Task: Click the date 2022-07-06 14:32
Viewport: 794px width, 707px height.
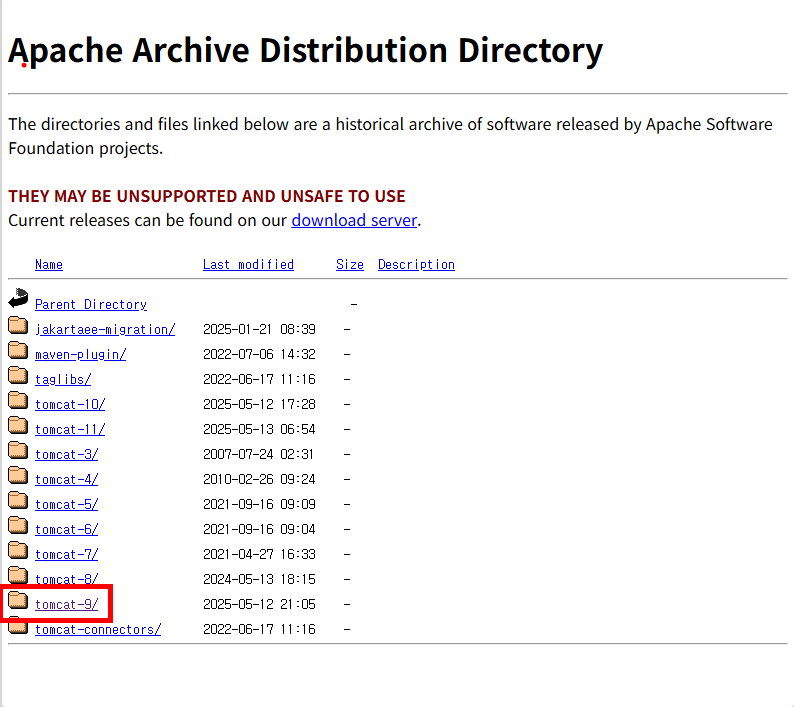Action: pyautogui.click(x=259, y=355)
